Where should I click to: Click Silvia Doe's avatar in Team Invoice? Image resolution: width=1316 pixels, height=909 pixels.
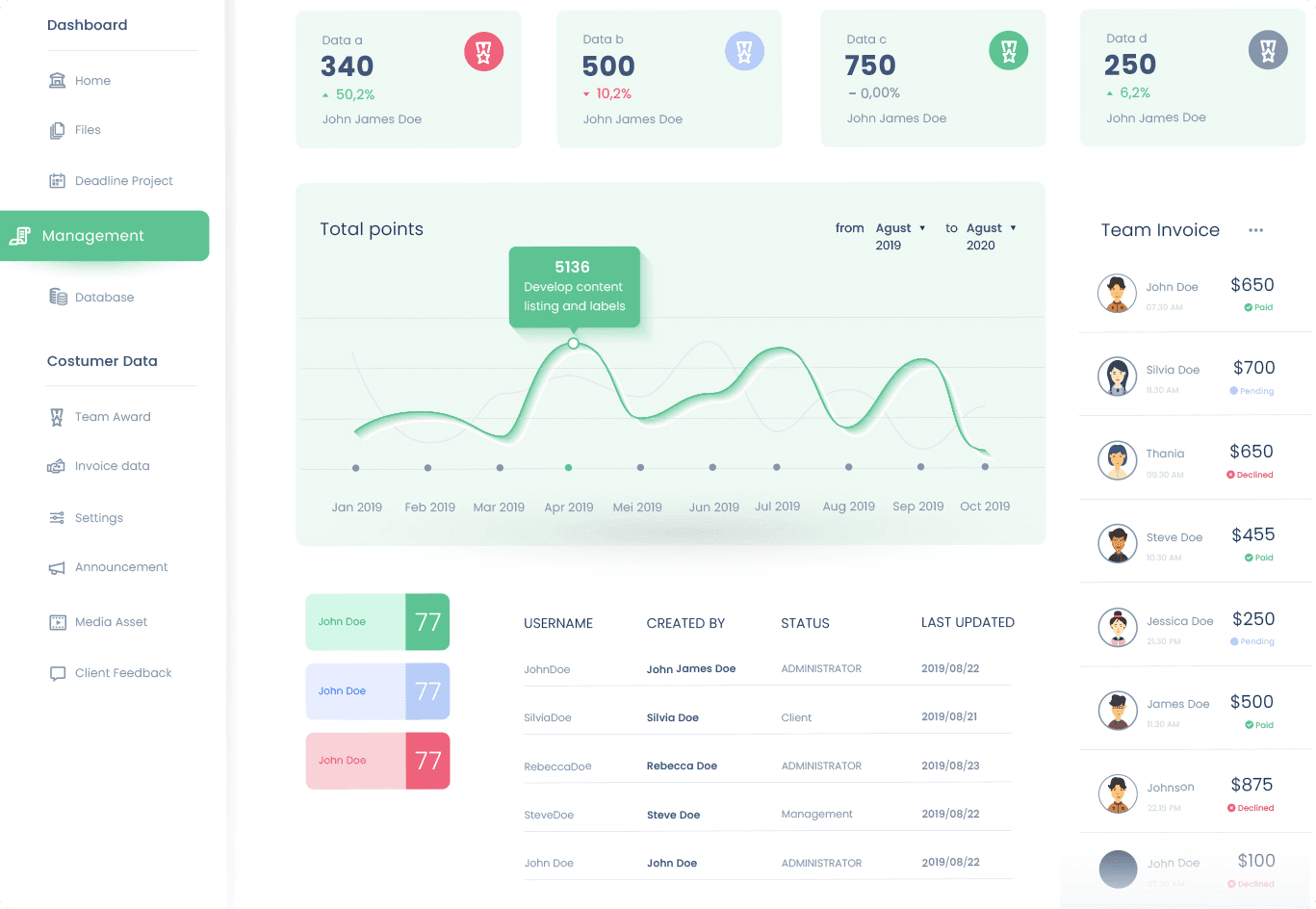pyautogui.click(x=1118, y=377)
